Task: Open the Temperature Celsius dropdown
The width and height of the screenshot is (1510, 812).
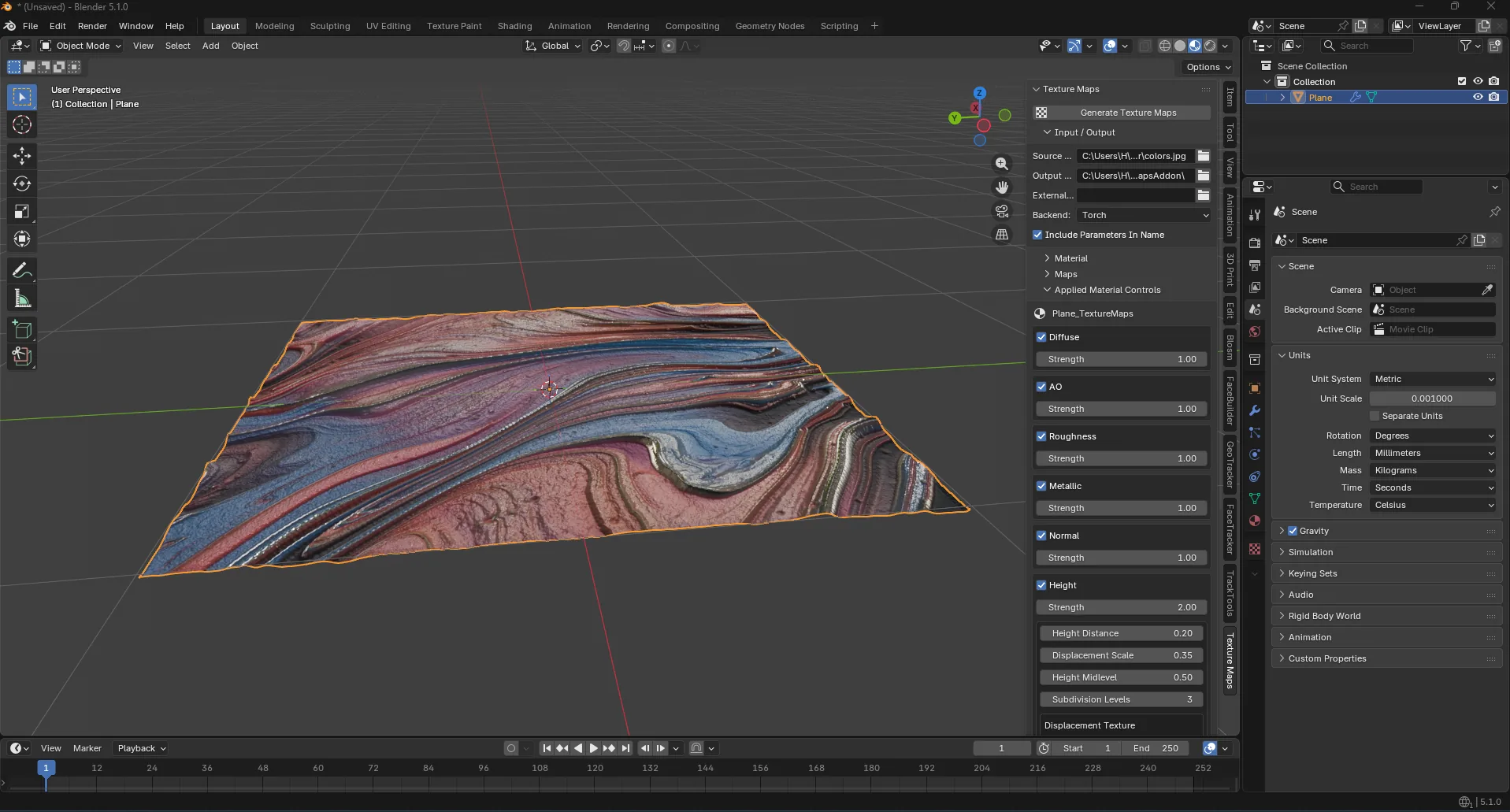Action: pos(1433,505)
